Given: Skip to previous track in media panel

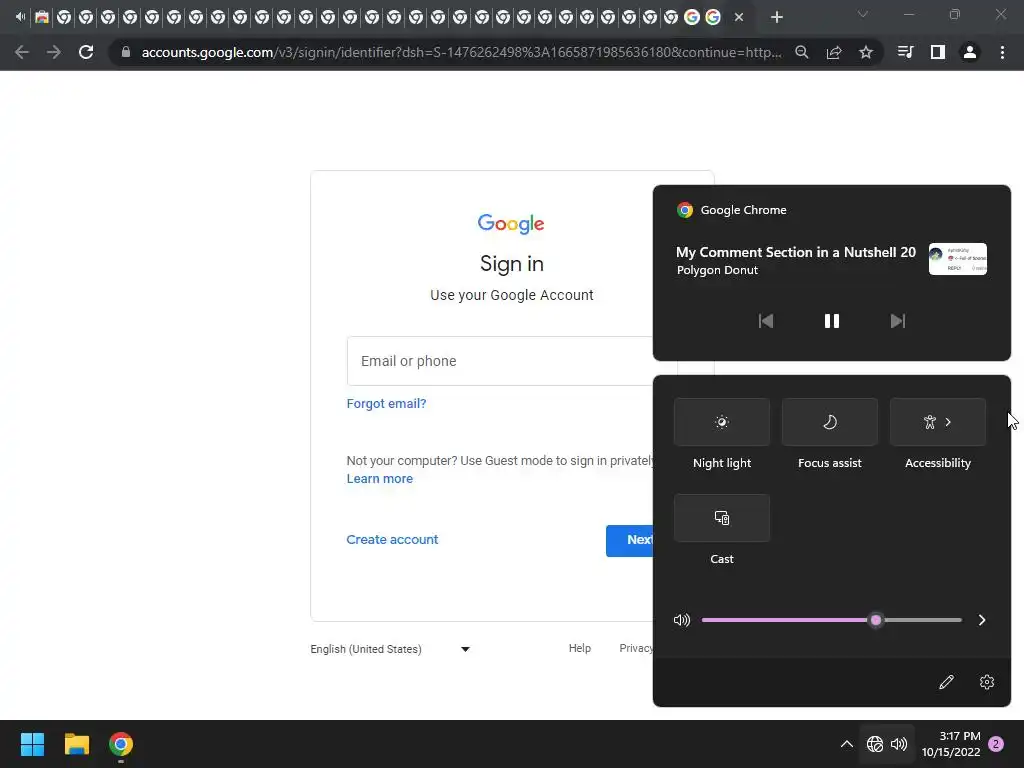Looking at the screenshot, I should 765,321.
